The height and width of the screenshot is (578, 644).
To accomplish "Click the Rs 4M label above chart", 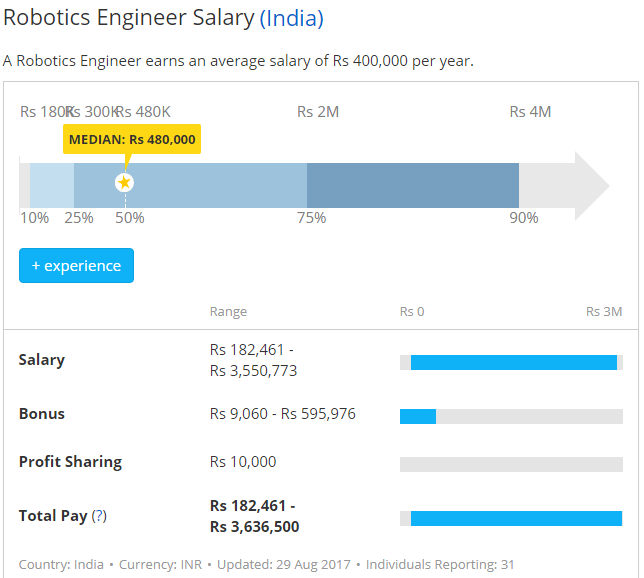I will click(530, 112).
